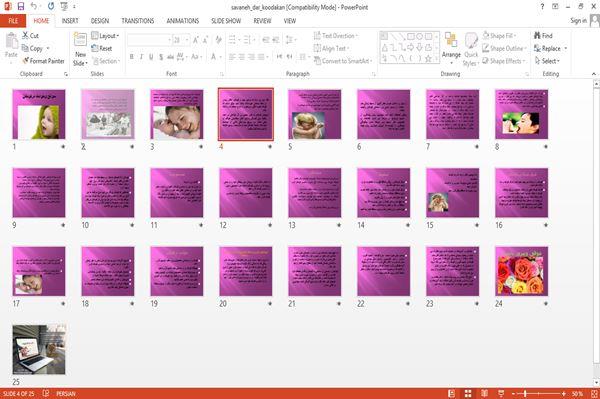Open the TRANSITIONS ribbon tab
The width and height of the screenshot is (600, 399).
pyautogui.click(x=138, y=21)
